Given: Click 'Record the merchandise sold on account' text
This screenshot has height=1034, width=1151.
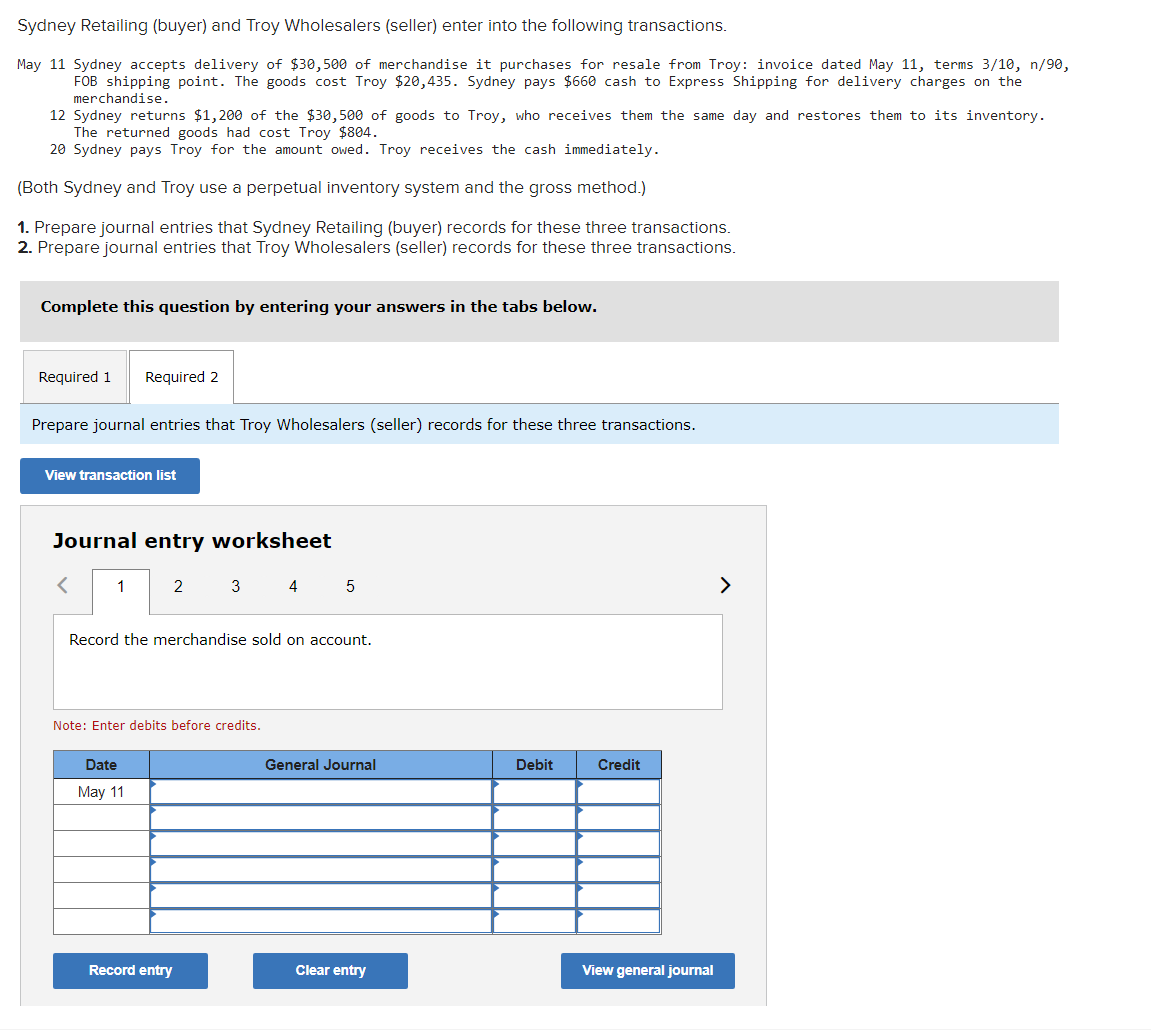Looking at the screenshot, I should (x=220, y=641).
